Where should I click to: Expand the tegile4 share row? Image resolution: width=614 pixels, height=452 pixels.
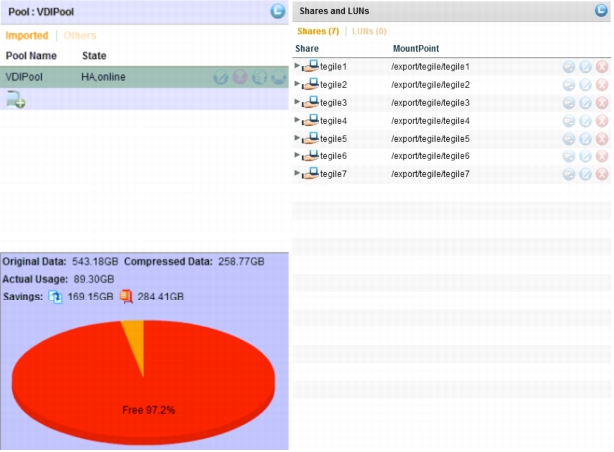coord(297,120)
